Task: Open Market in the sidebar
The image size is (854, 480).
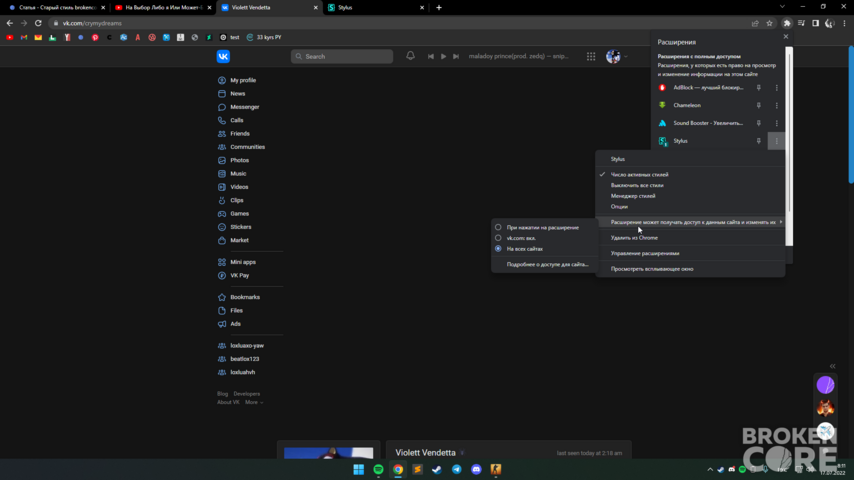Action: tap(239, 240)
